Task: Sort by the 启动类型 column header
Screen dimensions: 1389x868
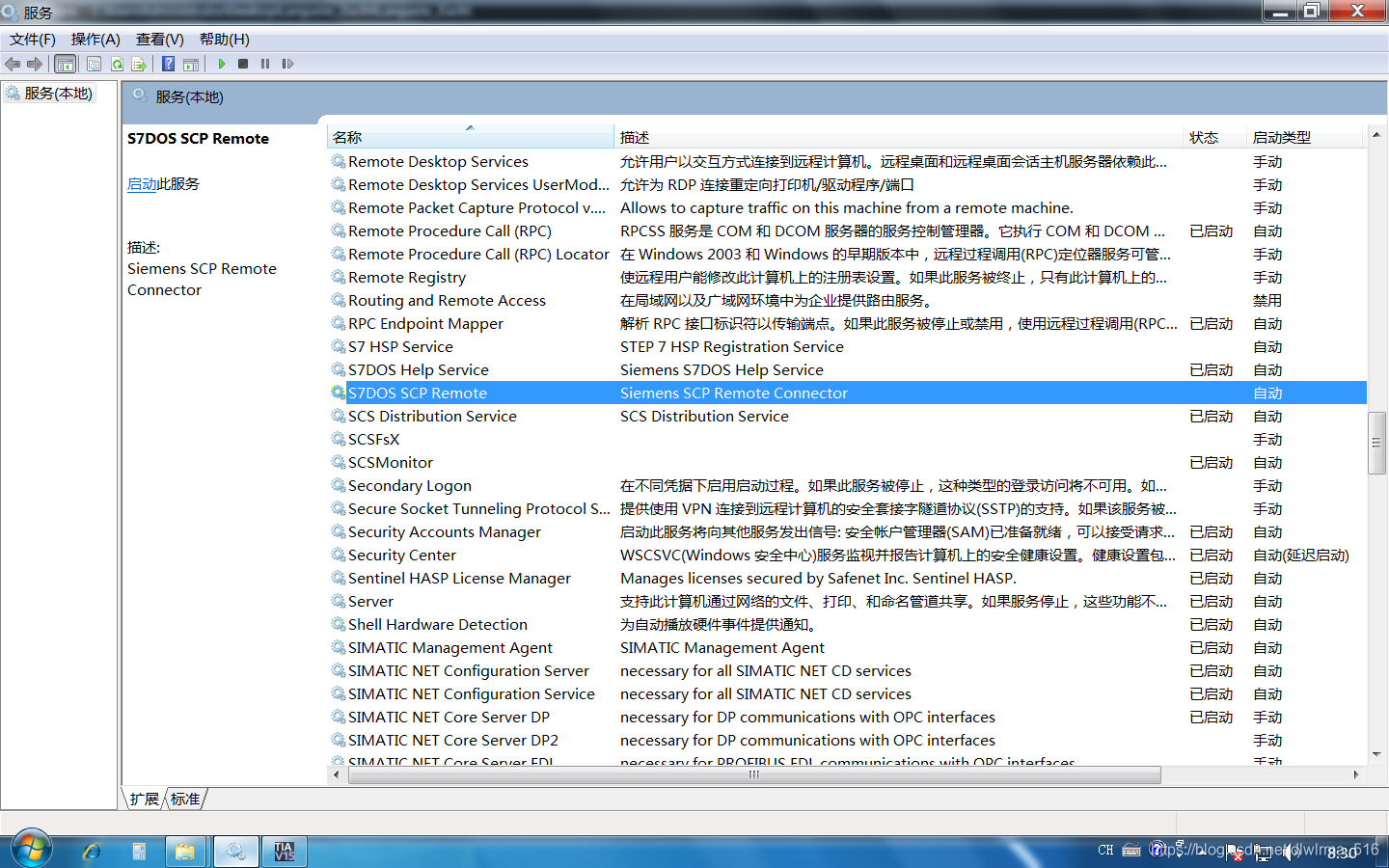Action: 1305,137
